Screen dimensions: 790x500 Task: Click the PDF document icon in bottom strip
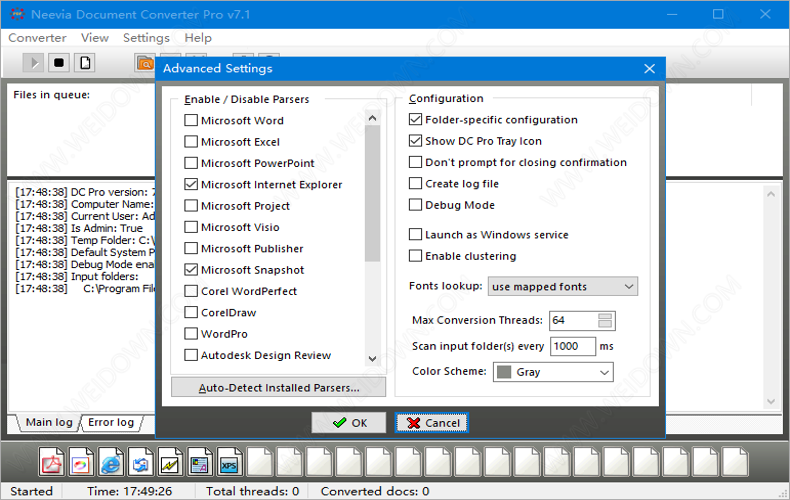tap(51, 462)
